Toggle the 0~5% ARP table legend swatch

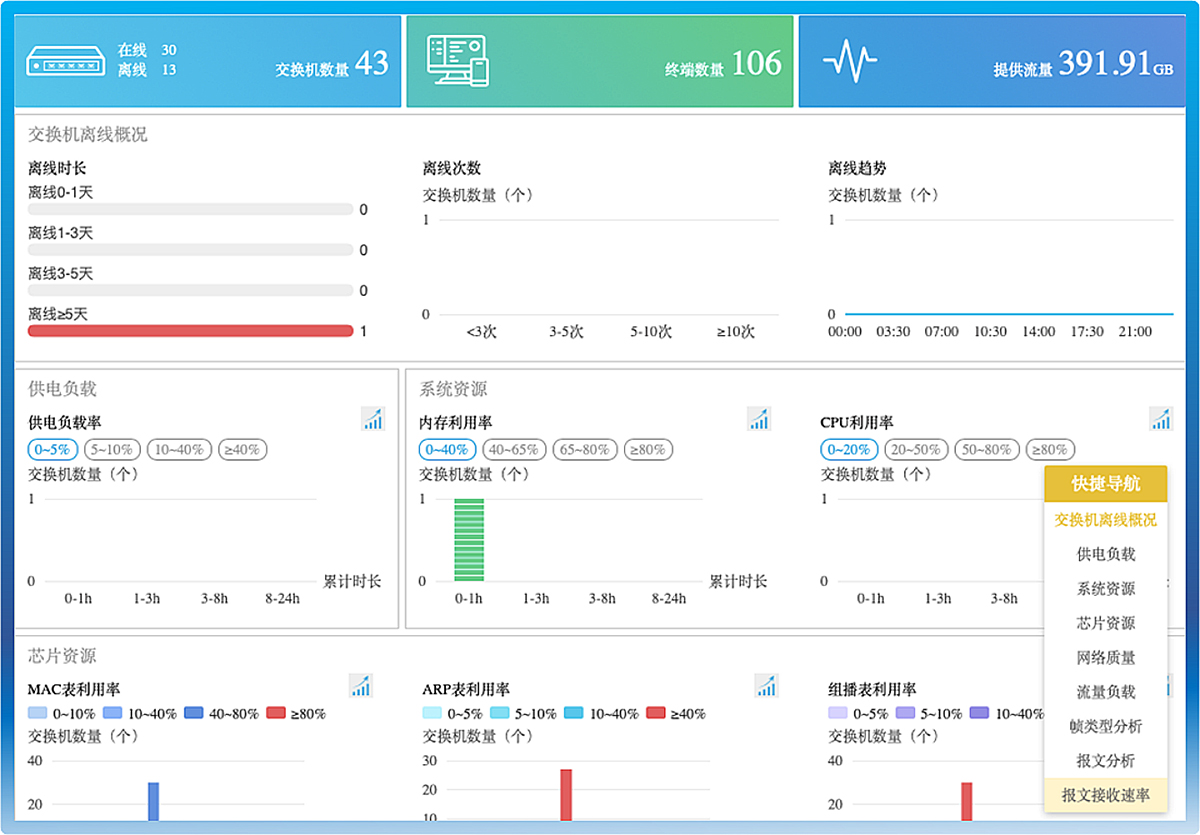click(432, 714)
